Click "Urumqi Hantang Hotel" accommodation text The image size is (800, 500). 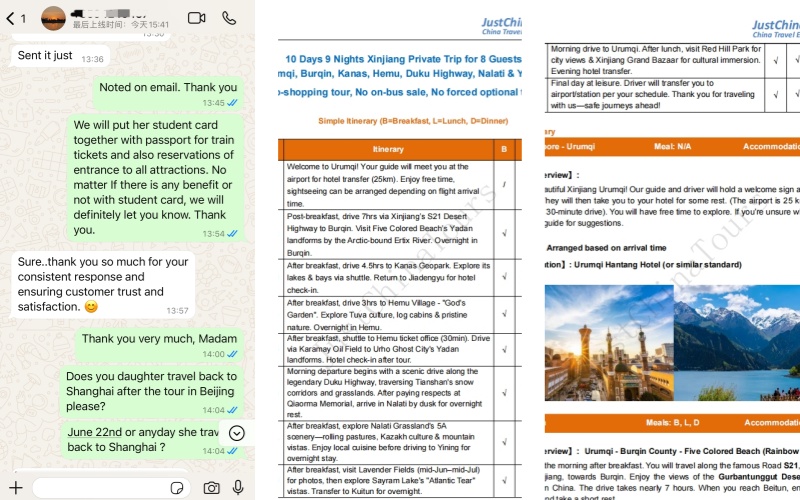658,264
